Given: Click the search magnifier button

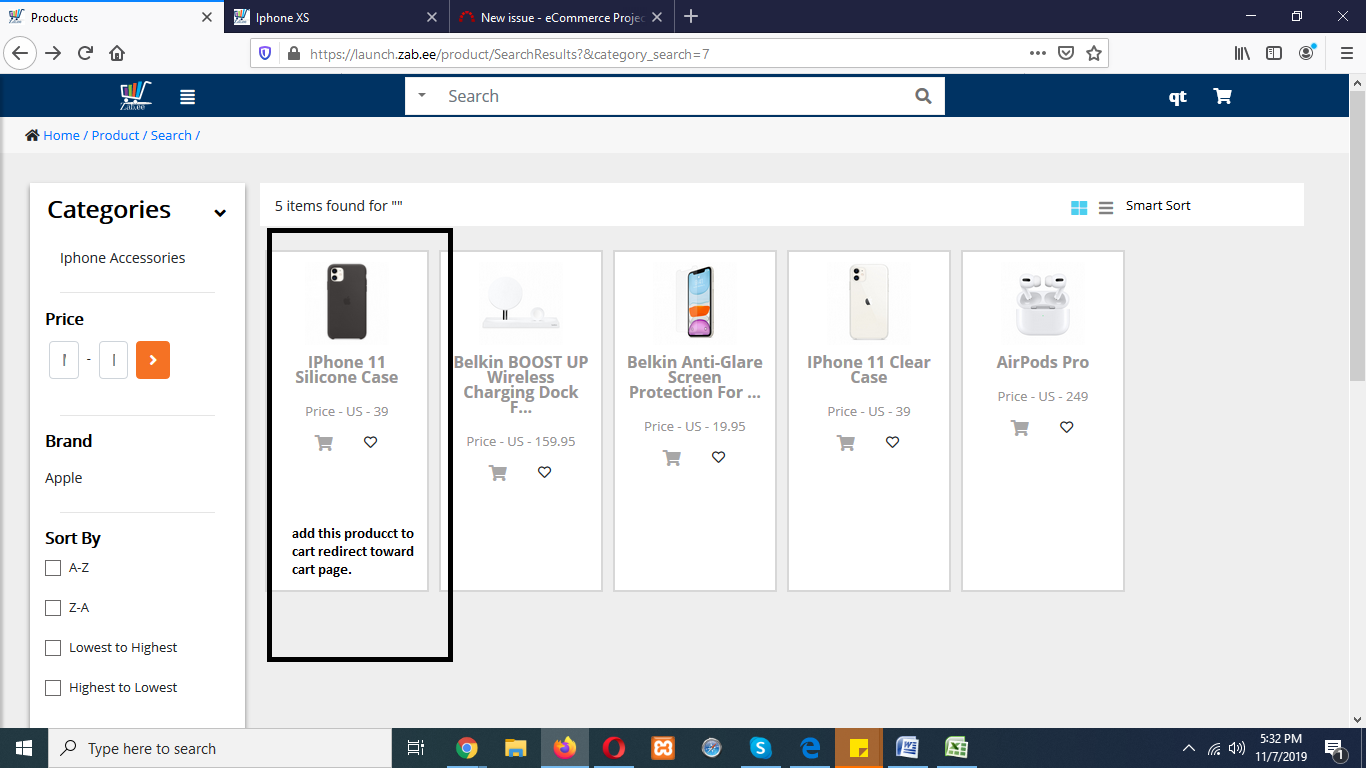Looking at the screenshot, I should 923,96.
